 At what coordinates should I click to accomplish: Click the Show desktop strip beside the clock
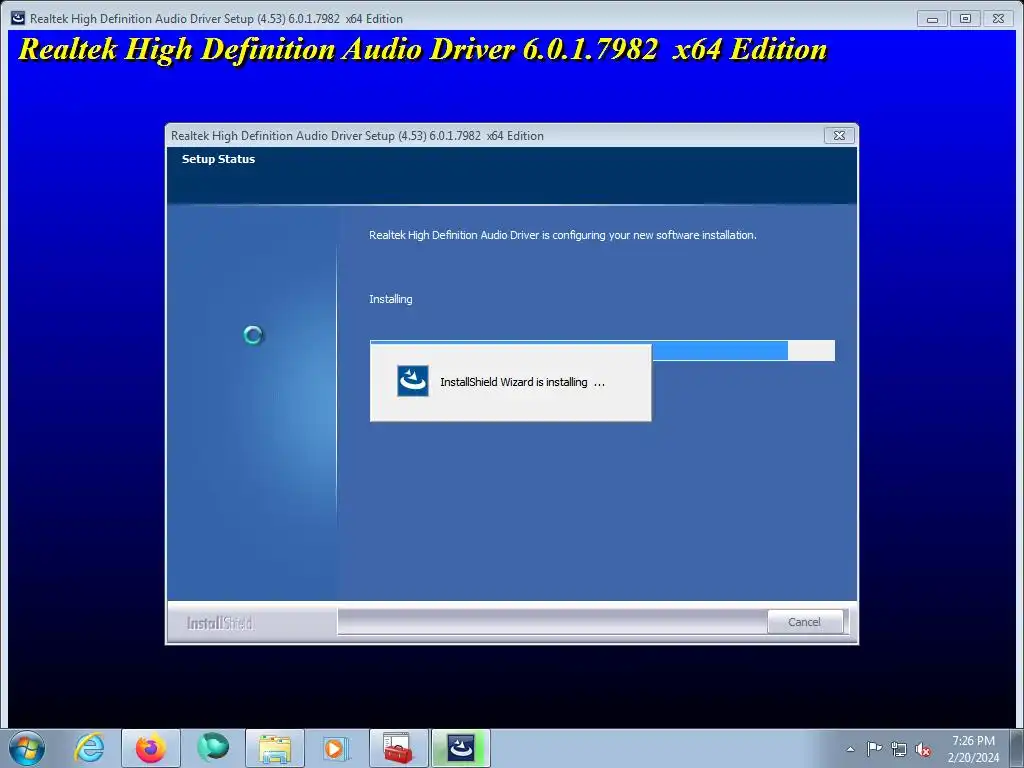[1016, 748]
